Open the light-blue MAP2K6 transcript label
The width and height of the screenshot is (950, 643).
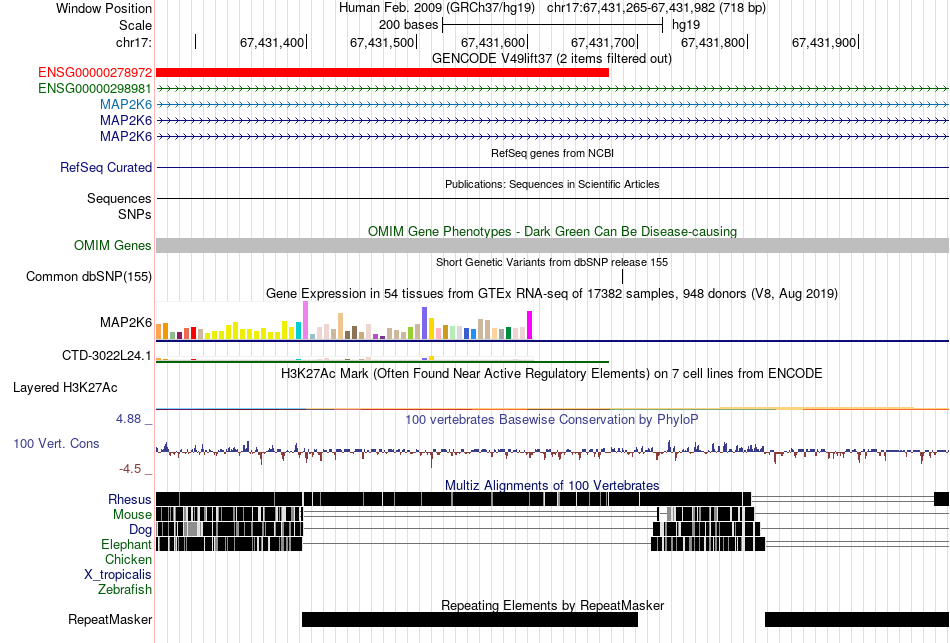[x=126, y=104]
